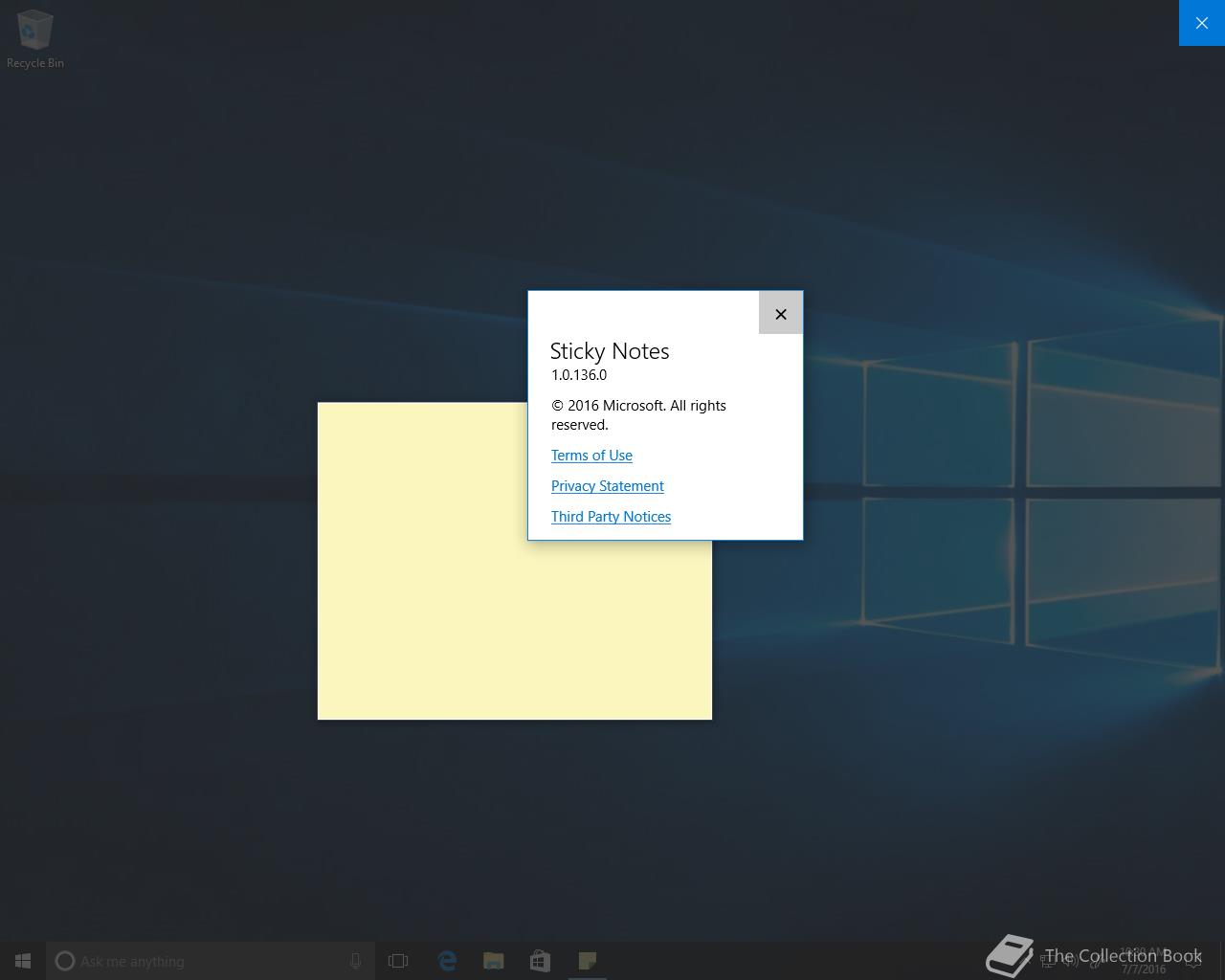The image size is (1225, 980).
Task: Open the Third Party Notices link
Action: point(611,517)
